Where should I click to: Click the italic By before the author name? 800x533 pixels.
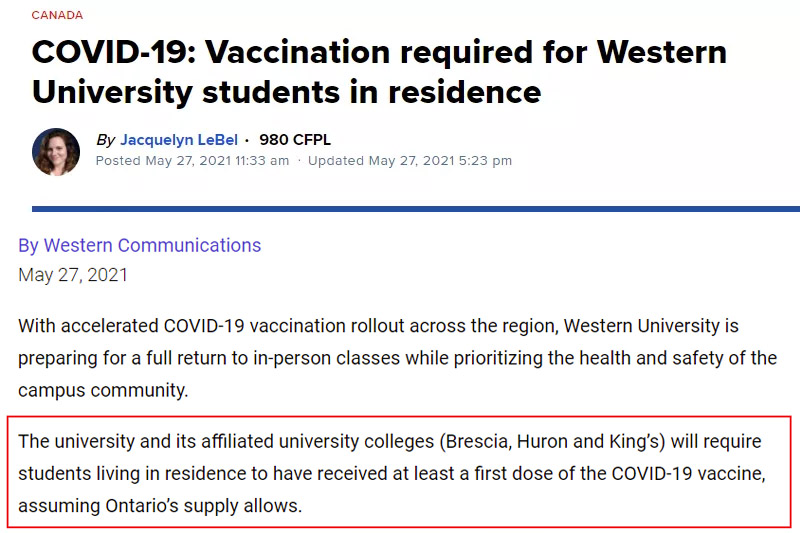coord(106,140)
